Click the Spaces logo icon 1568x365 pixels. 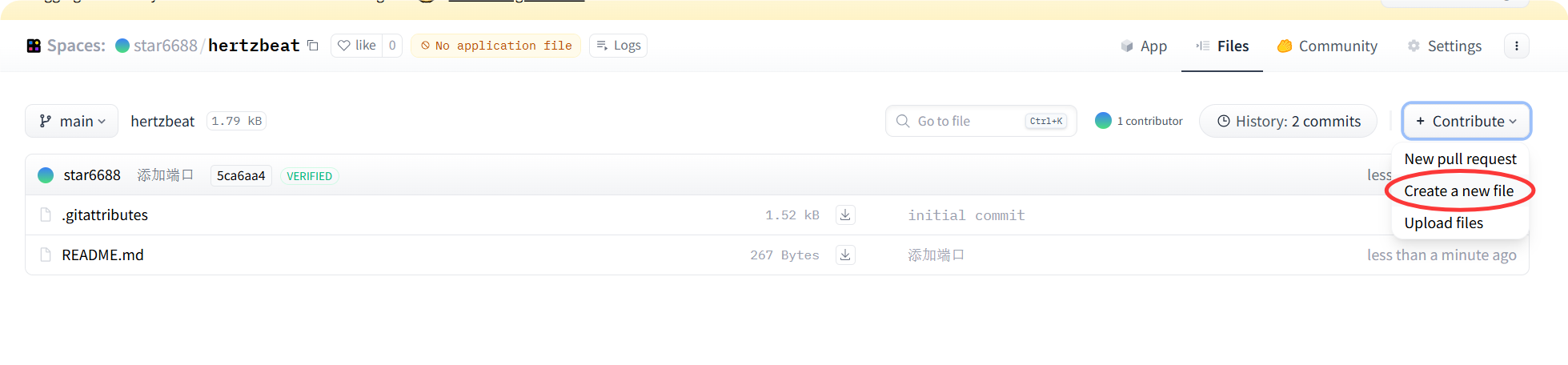(34, 46)
